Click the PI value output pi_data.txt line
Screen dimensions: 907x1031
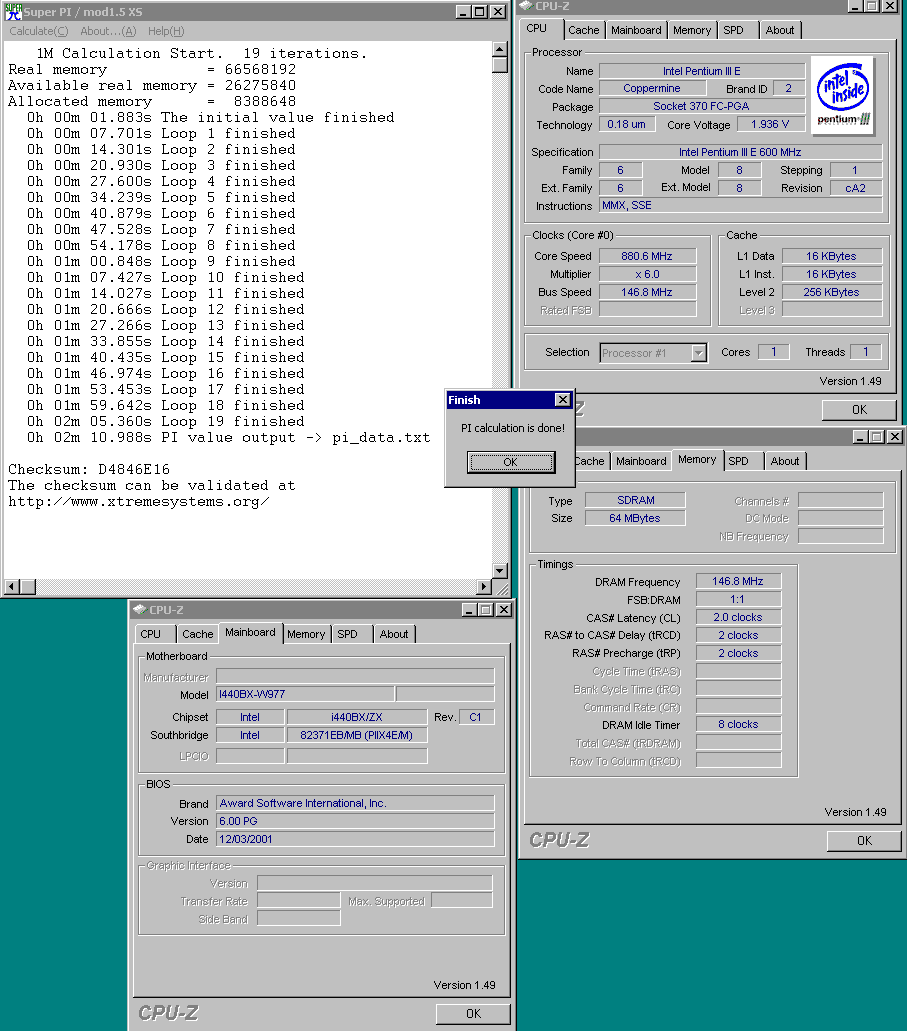[228, 438]
